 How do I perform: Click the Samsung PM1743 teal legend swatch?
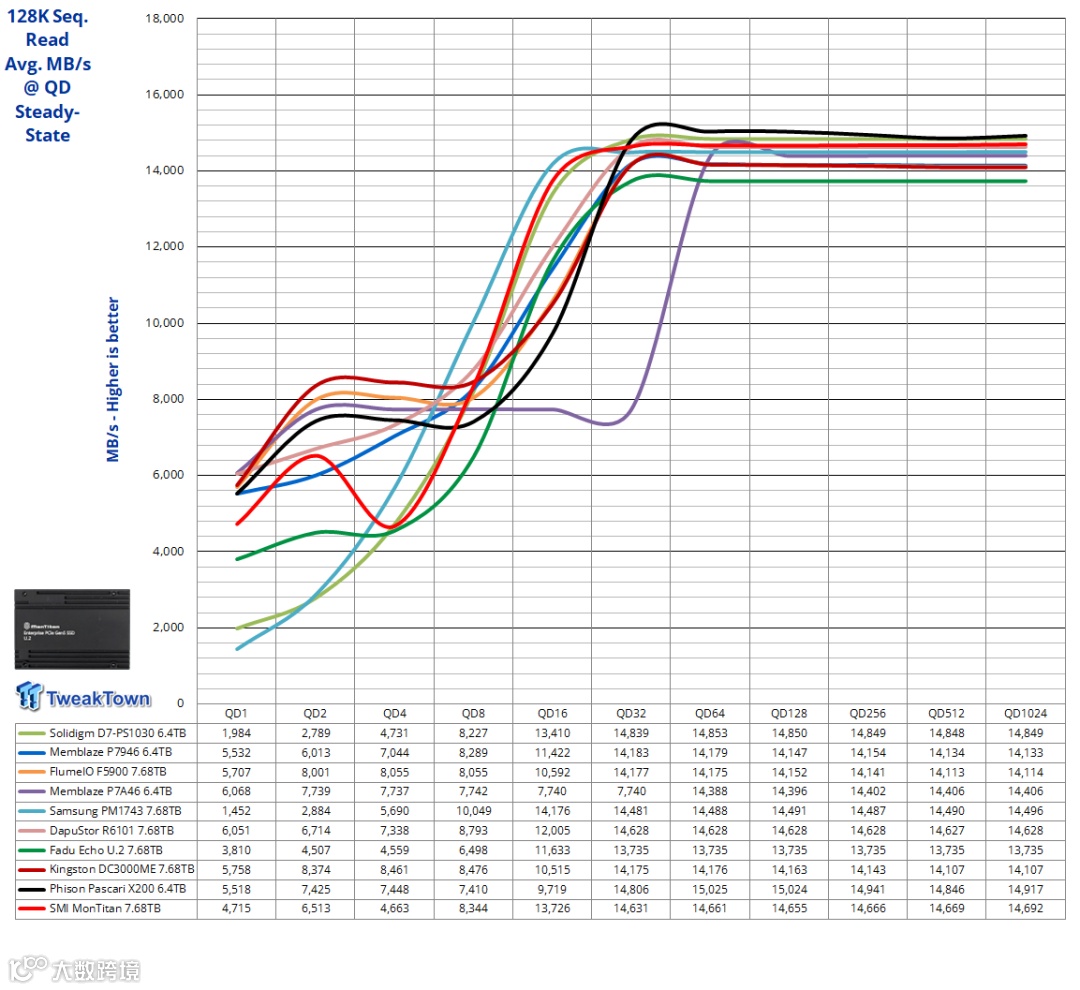point(32,812)
